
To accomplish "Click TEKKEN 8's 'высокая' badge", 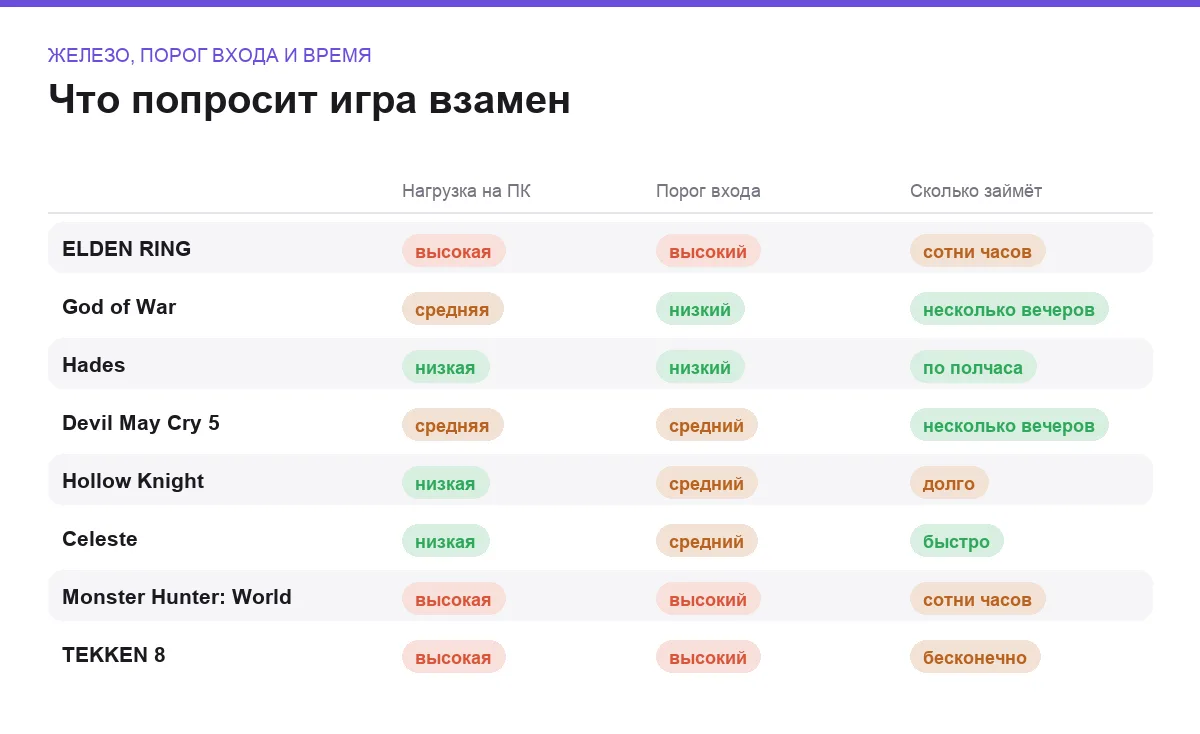I will [x=454, y=657].
